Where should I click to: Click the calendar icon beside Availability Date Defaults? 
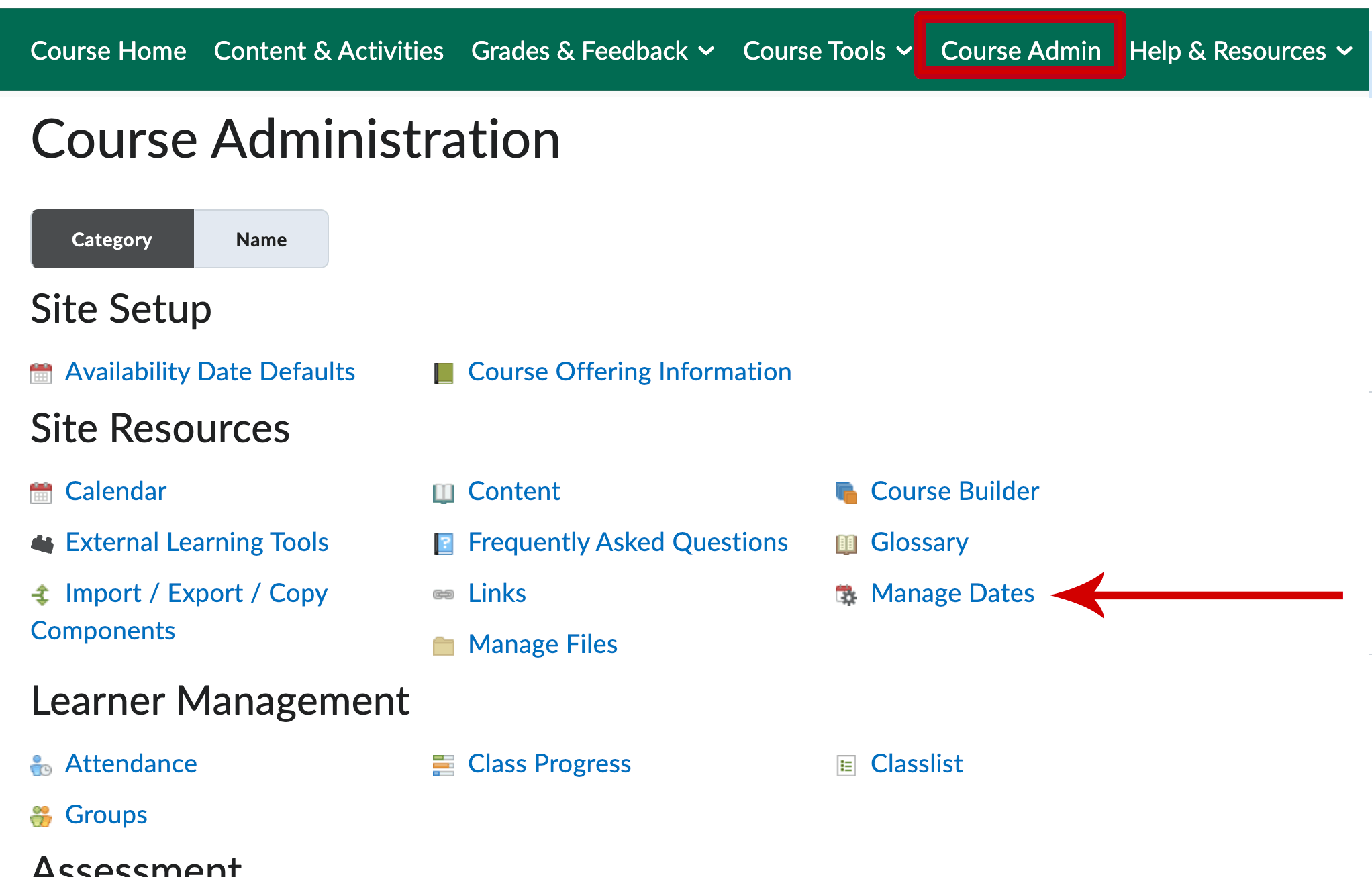(41, 372)
